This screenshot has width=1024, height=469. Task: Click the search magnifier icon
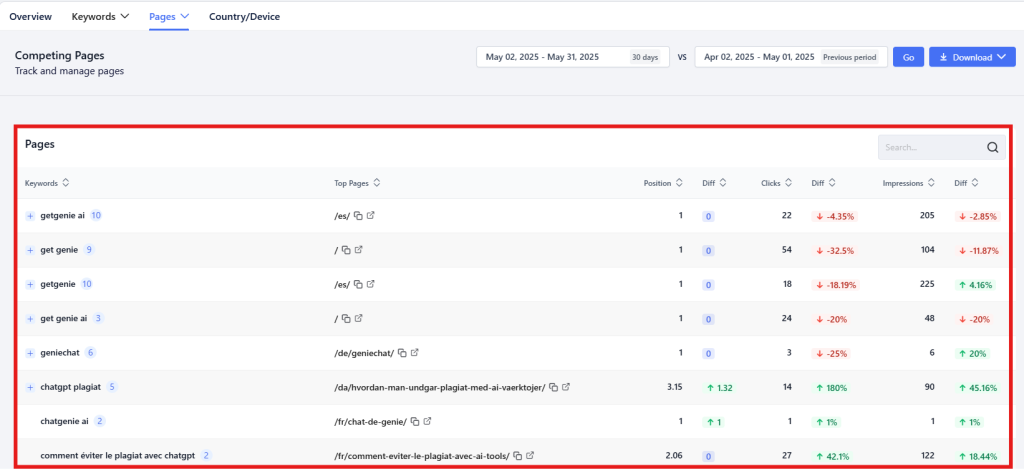tap(992, 148)
